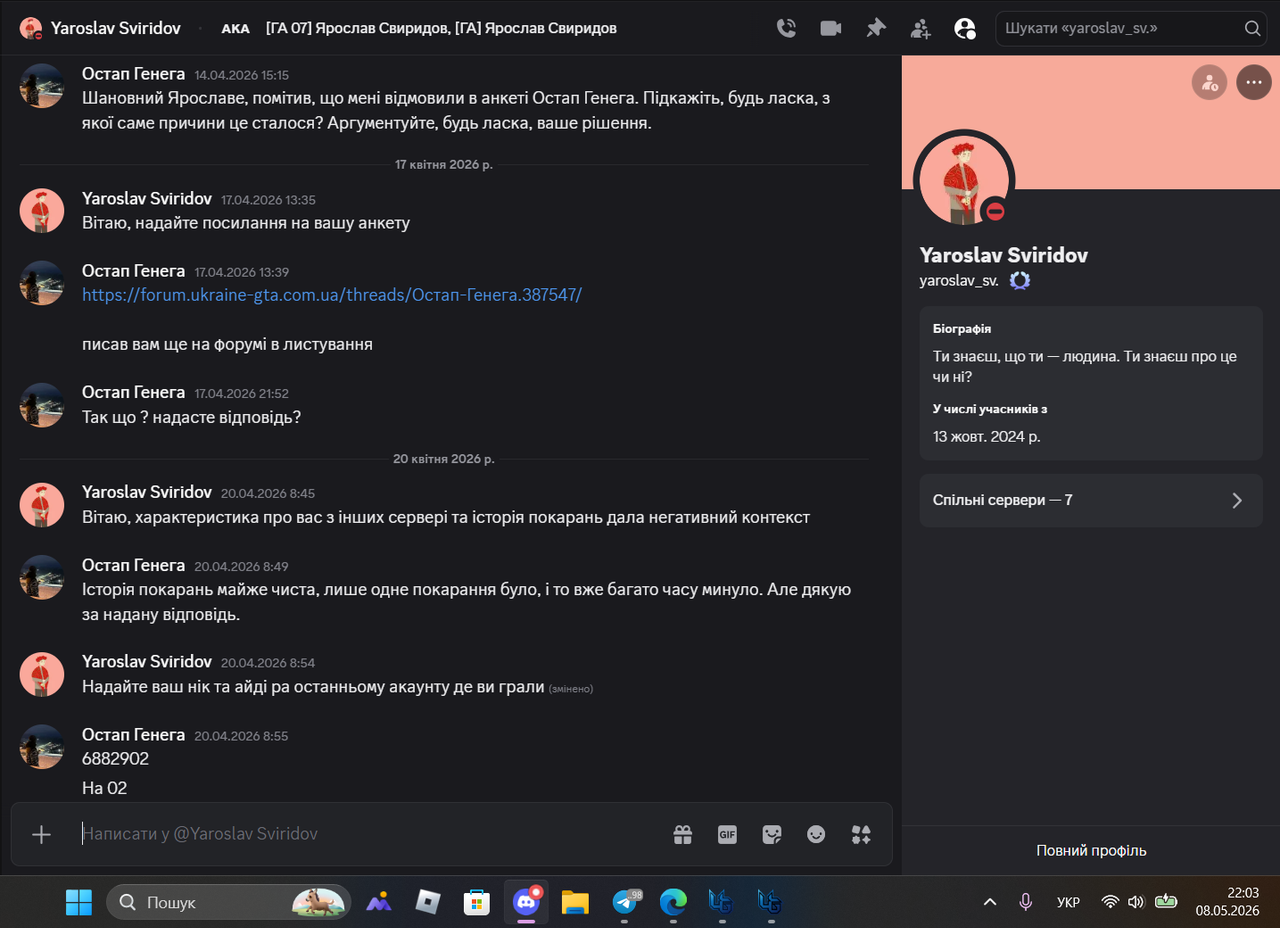Open pinned messages in the header
The width and height of the screenshot is (1280, 928).
tap(876, 28)
